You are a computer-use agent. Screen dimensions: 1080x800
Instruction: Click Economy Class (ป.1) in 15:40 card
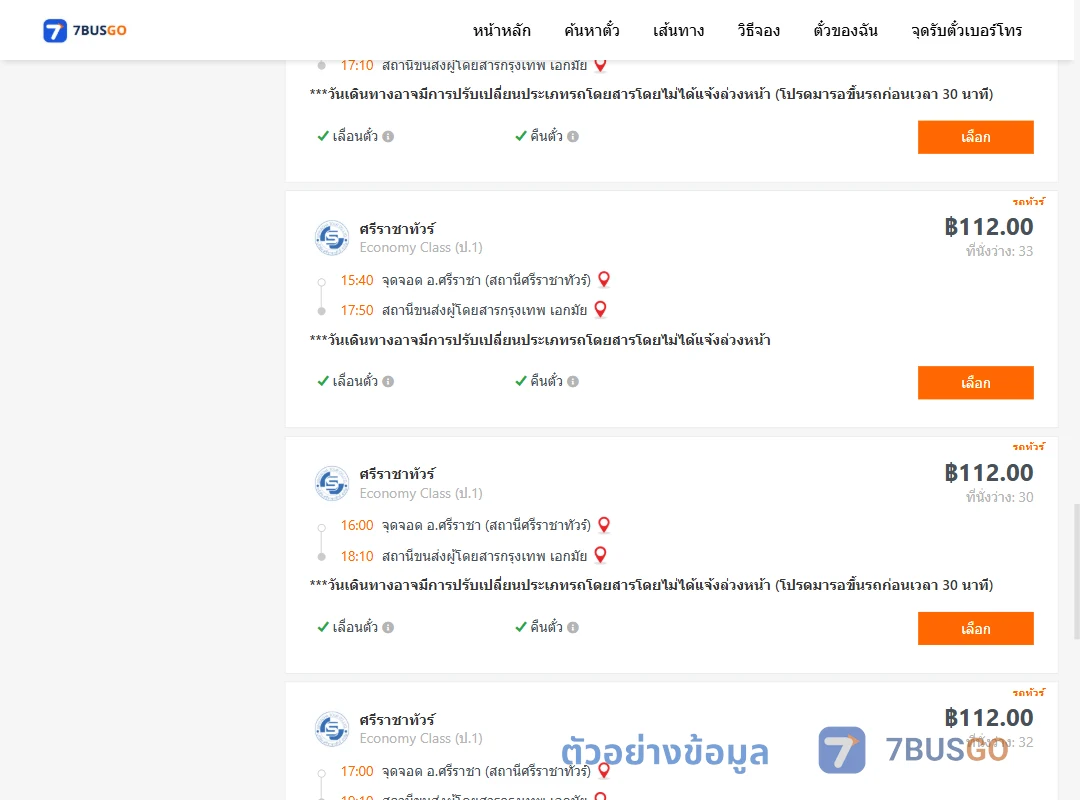click(421, 247)
